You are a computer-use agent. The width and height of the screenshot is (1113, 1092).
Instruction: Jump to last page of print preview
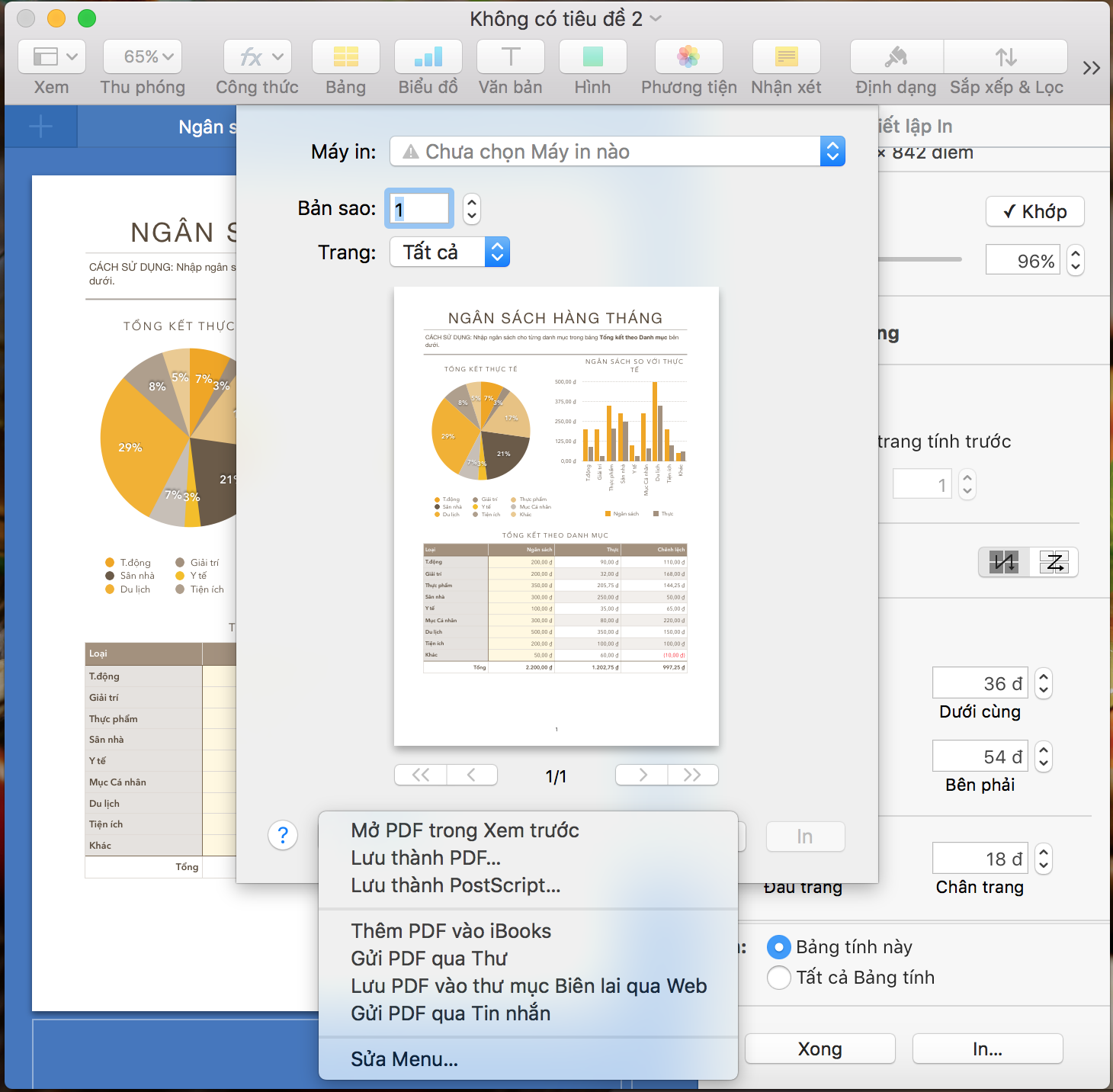tap(693, 775)
